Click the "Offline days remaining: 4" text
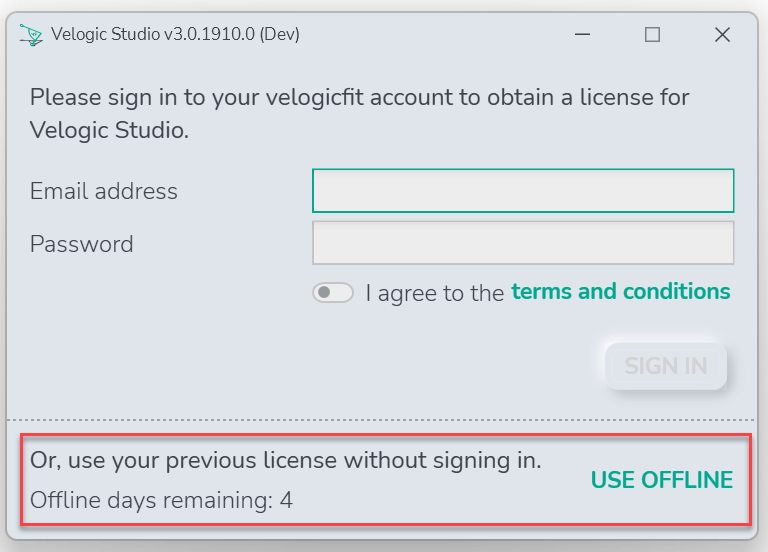The image size is (768, 552). pos(162,500)
